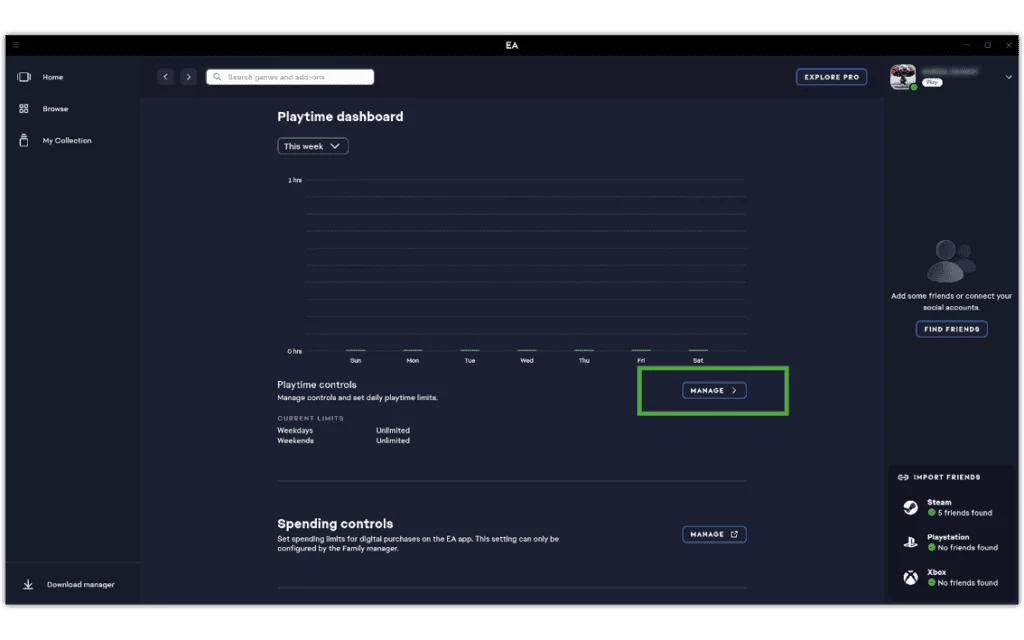Manage the Spending controls
This screenshot has height=640, width=1024.
[x=714, y=534]
